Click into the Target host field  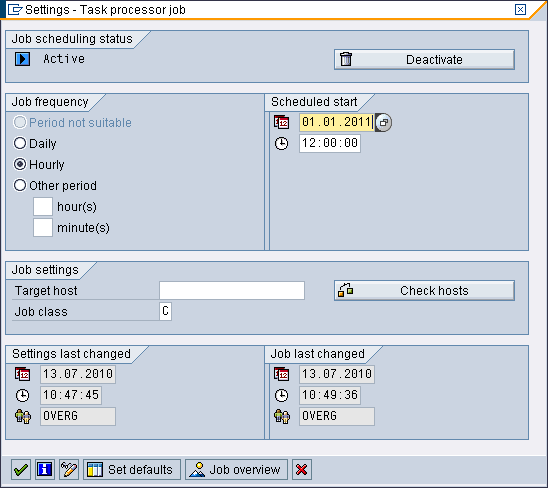pyautogui.click(x=232, y=290)
